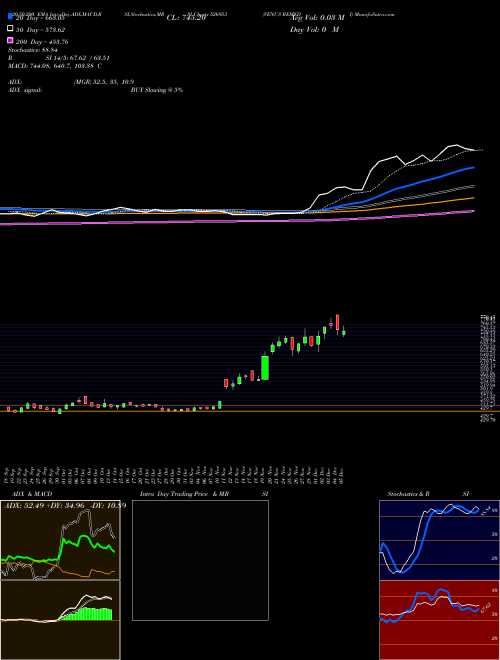Click the 'BUY Slowing @ 5%' ADX signal
This screenshot has height=660, width=500.
pyautogui.click(x=157, y=90)
